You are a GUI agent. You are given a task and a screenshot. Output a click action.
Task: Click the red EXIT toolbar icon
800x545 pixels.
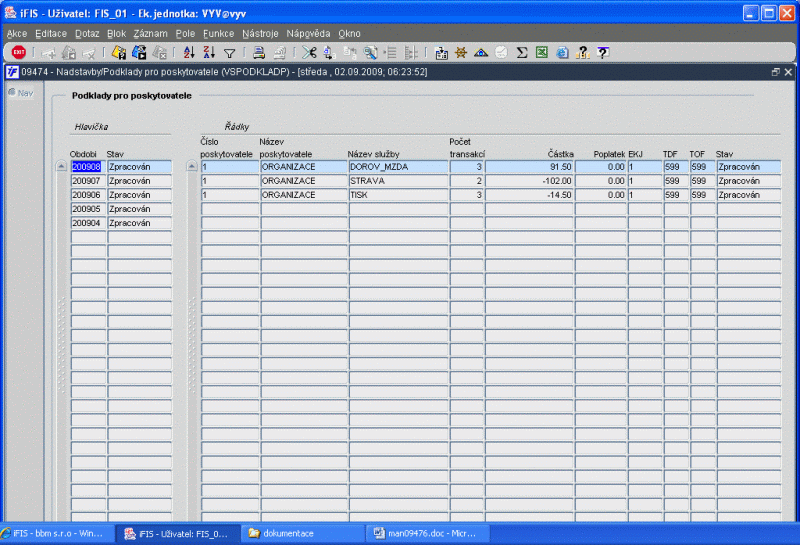click(x=19, y=52)
